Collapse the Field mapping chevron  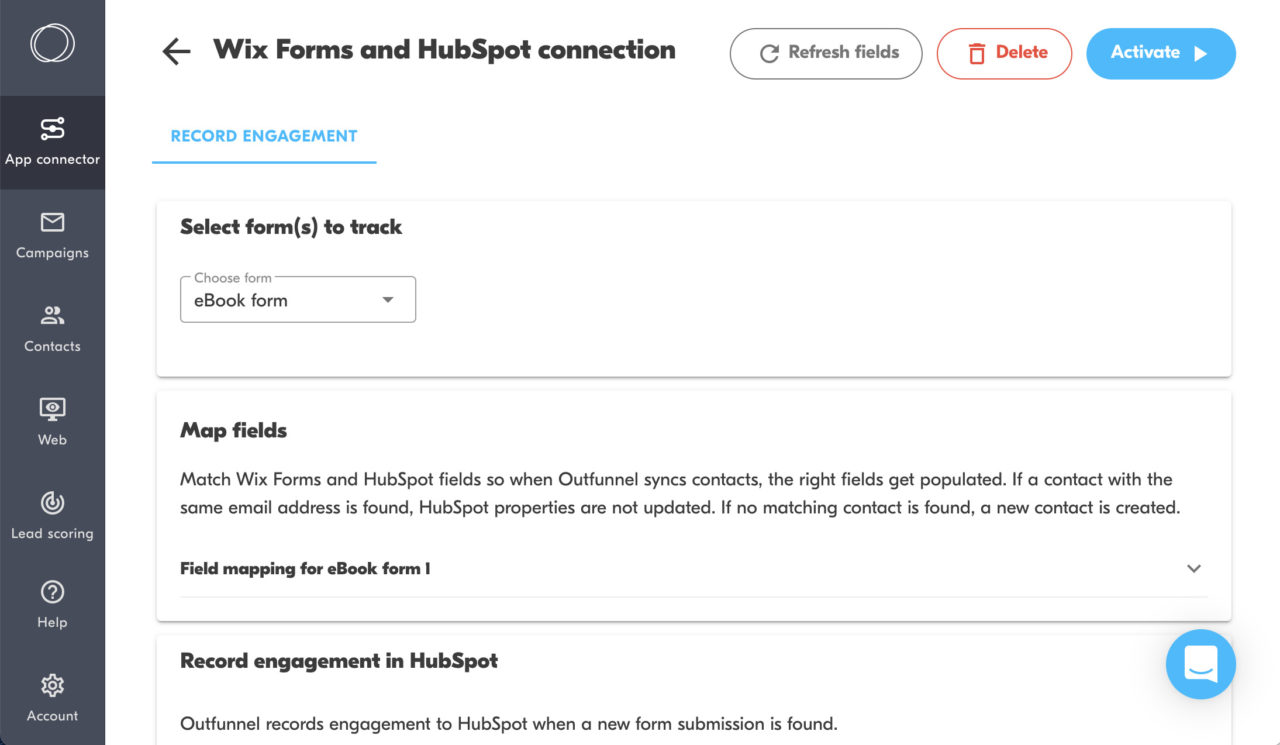click(1193, 568)
